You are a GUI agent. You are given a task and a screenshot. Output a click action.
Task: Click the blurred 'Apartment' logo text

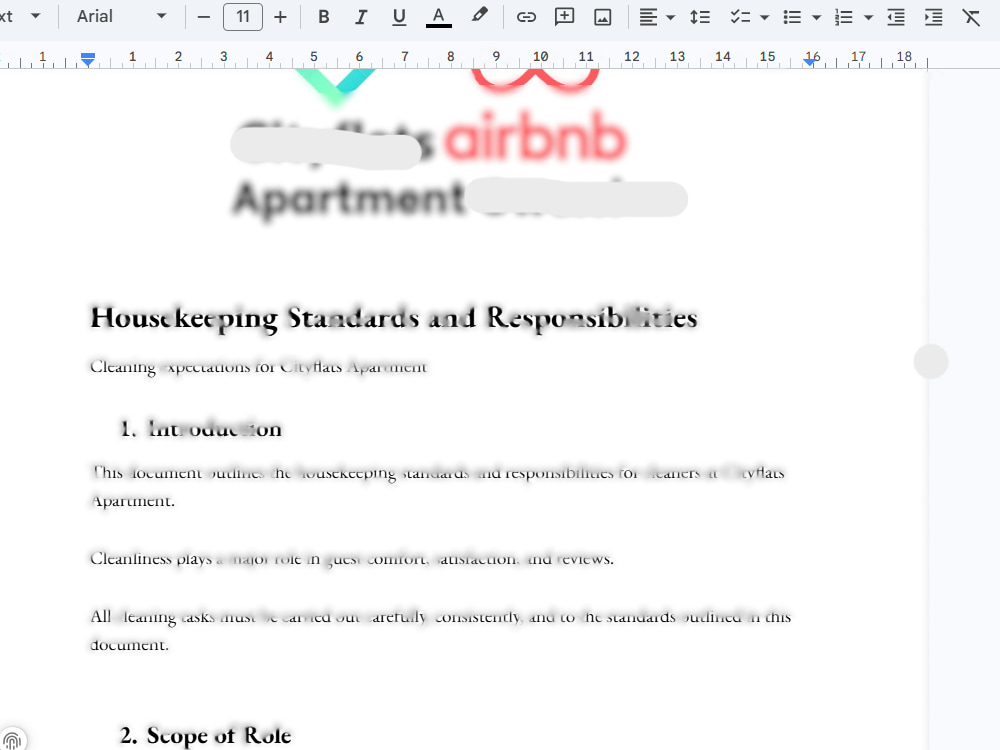(x=348, y=199)
